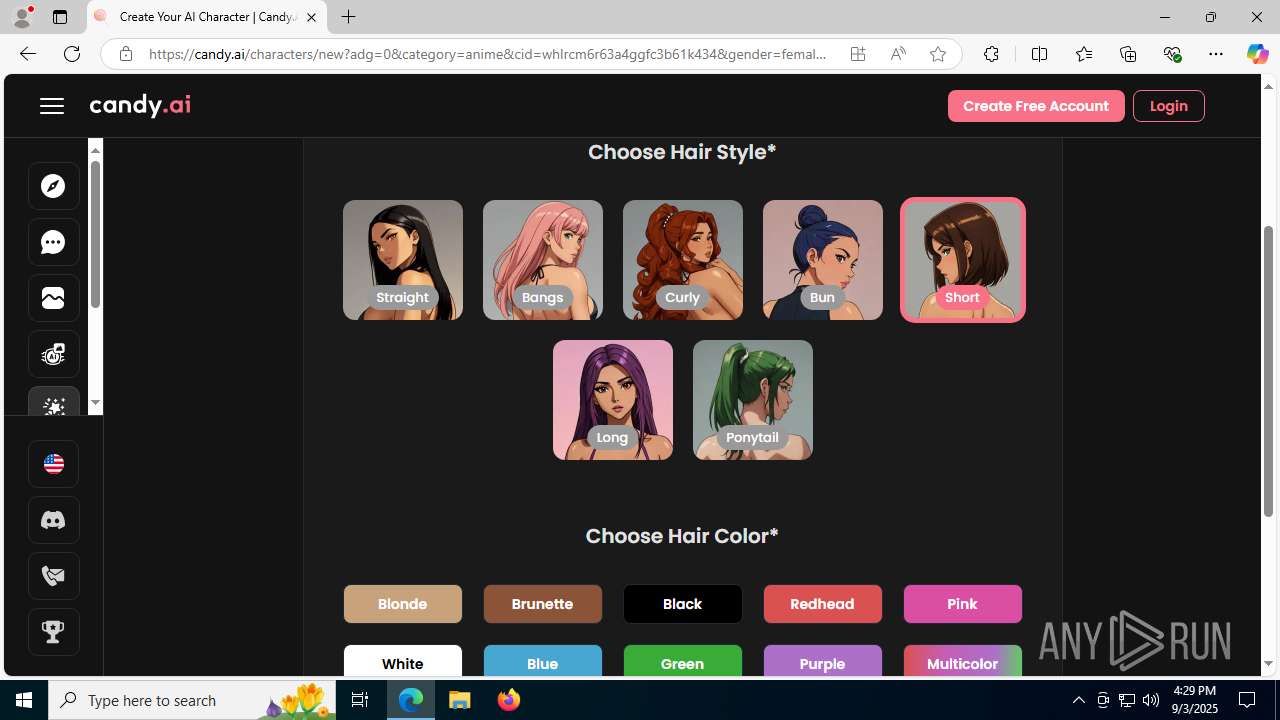Screen dimensions: 1280x720
Task: Open the Action Center notifications icon
Action: [x=1247, y=700]
